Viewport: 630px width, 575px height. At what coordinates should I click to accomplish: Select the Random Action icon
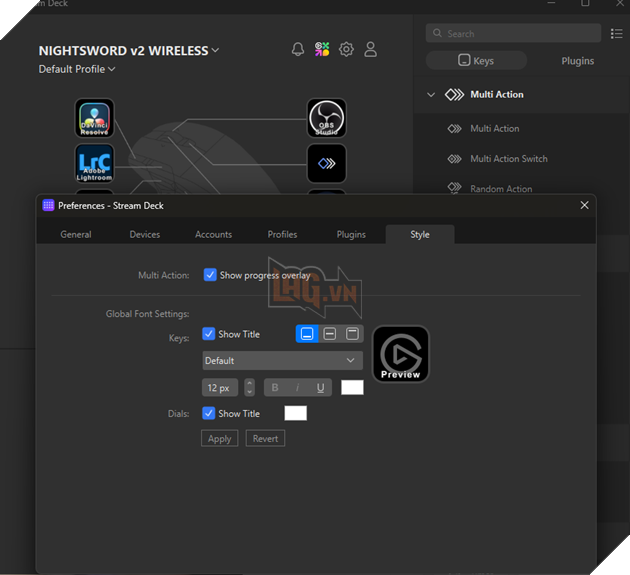(x=454, y=188)
